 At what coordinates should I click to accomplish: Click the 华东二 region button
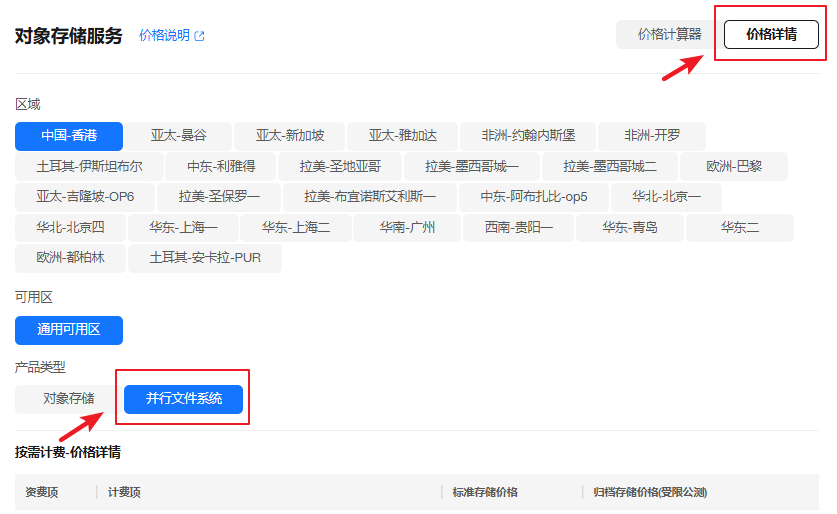pyautogui.click(x=740, y=228)
